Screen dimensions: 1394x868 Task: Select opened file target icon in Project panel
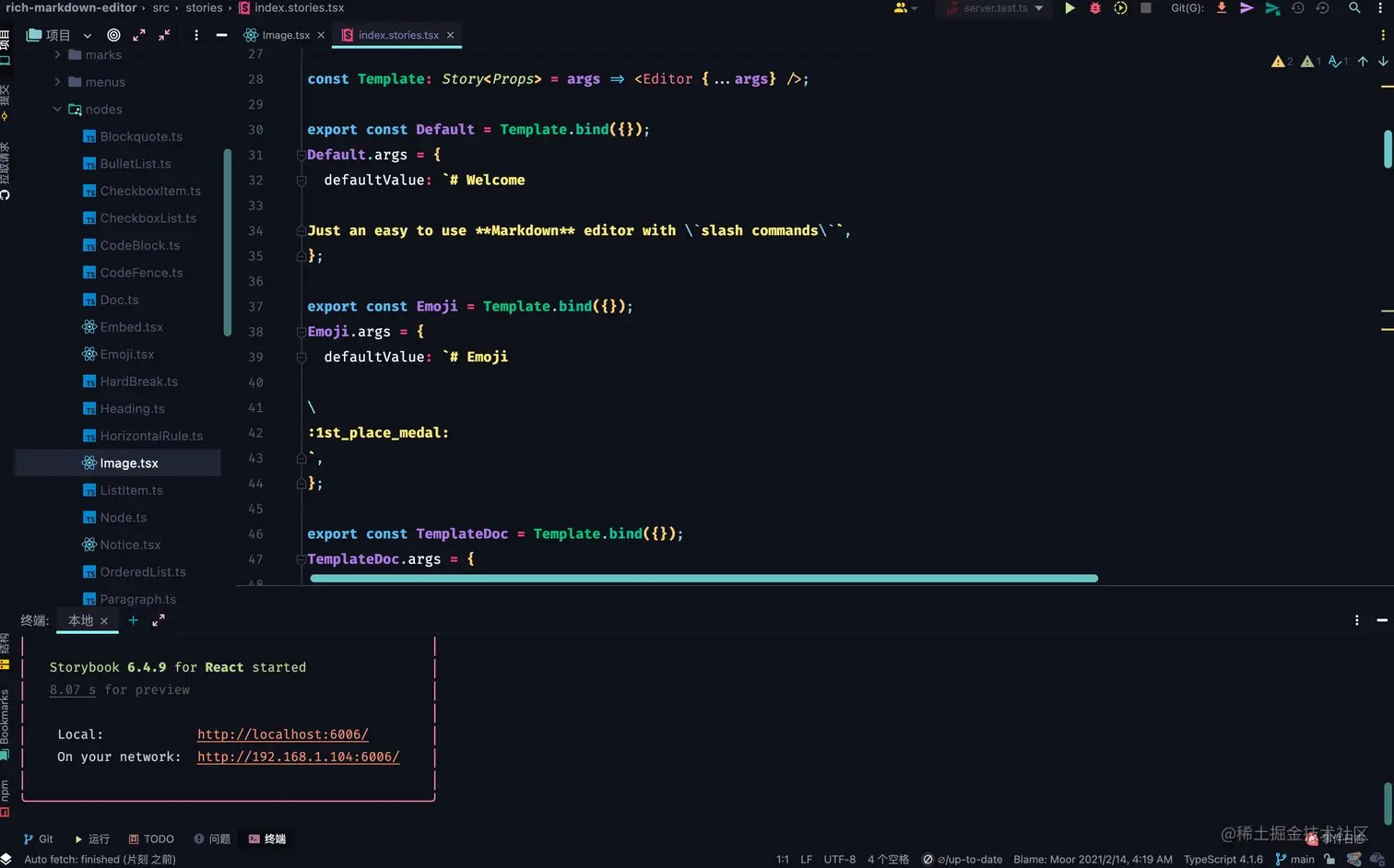coord(113,35)
